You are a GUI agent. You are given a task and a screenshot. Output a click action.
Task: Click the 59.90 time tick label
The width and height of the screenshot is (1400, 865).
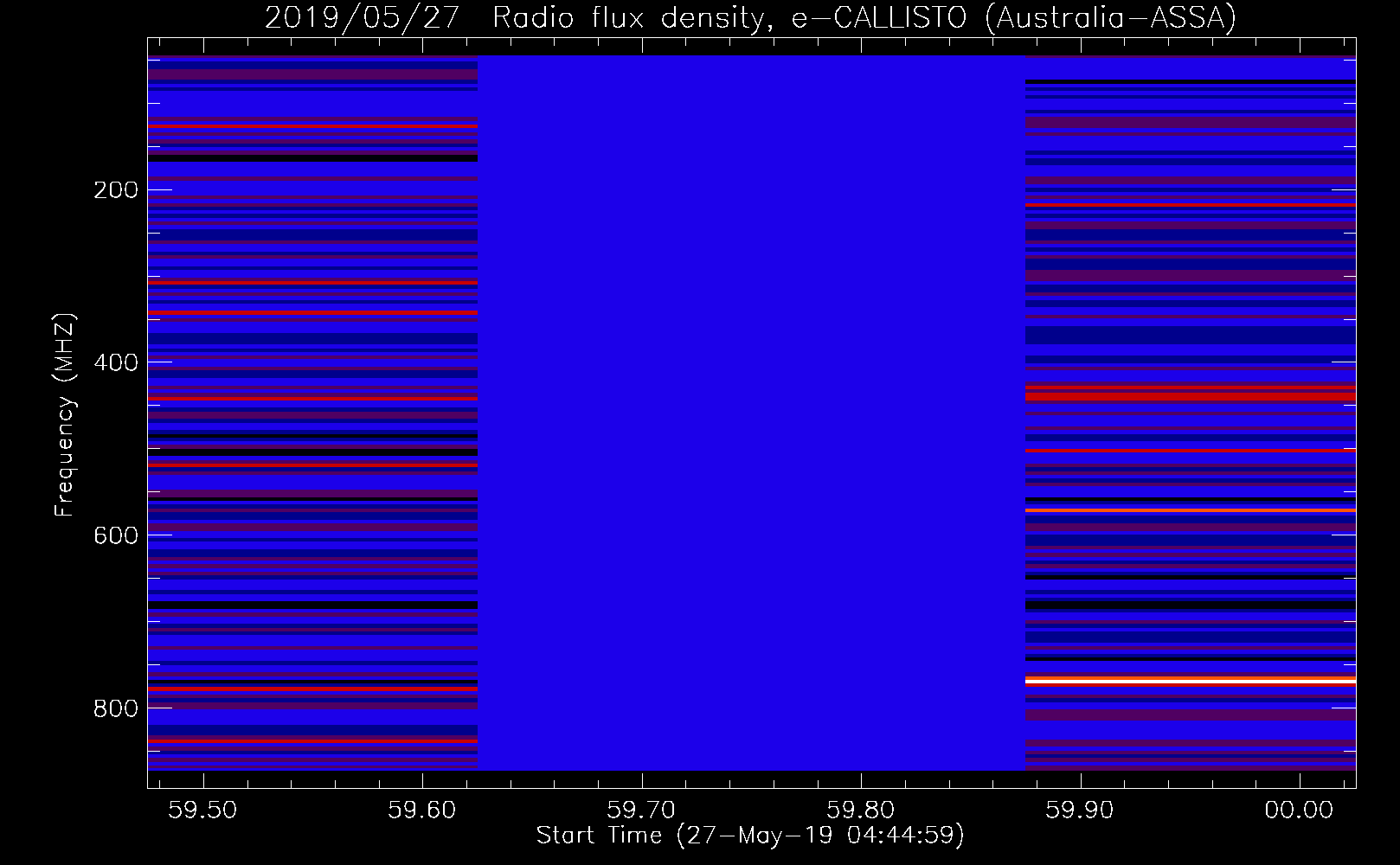coord(1081,810)
